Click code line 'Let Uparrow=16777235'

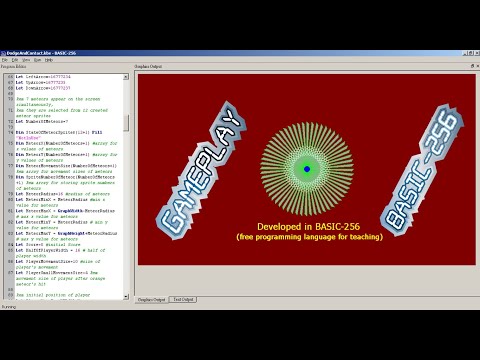(x=40, y=83)
